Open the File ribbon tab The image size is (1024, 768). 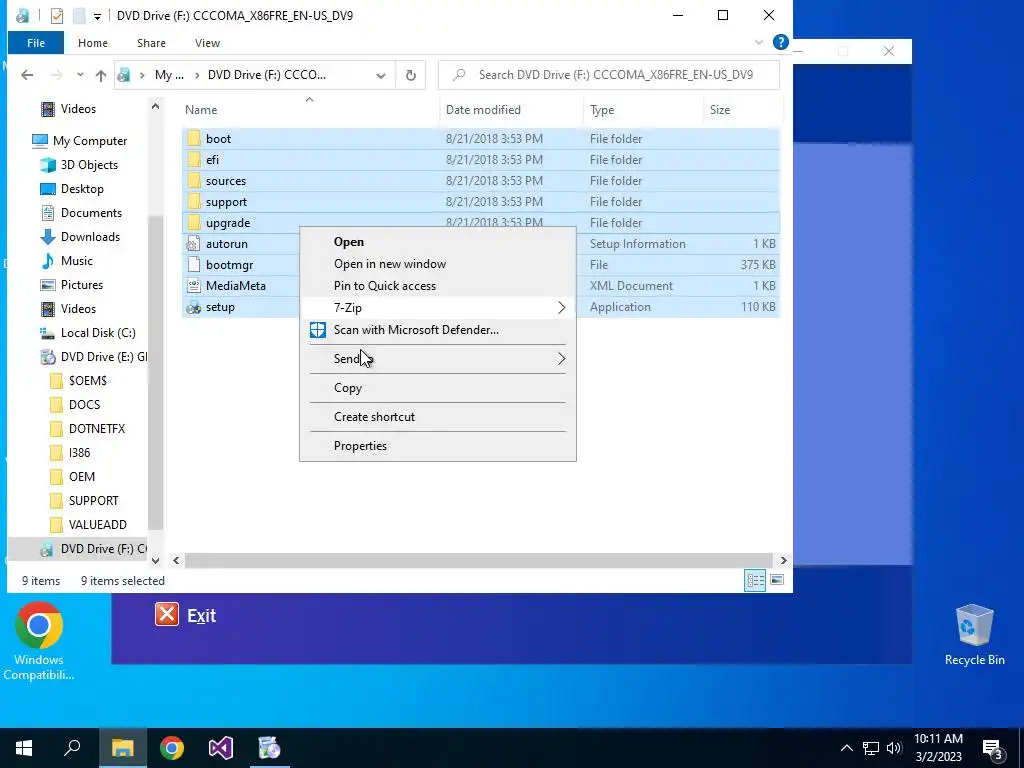36,43
